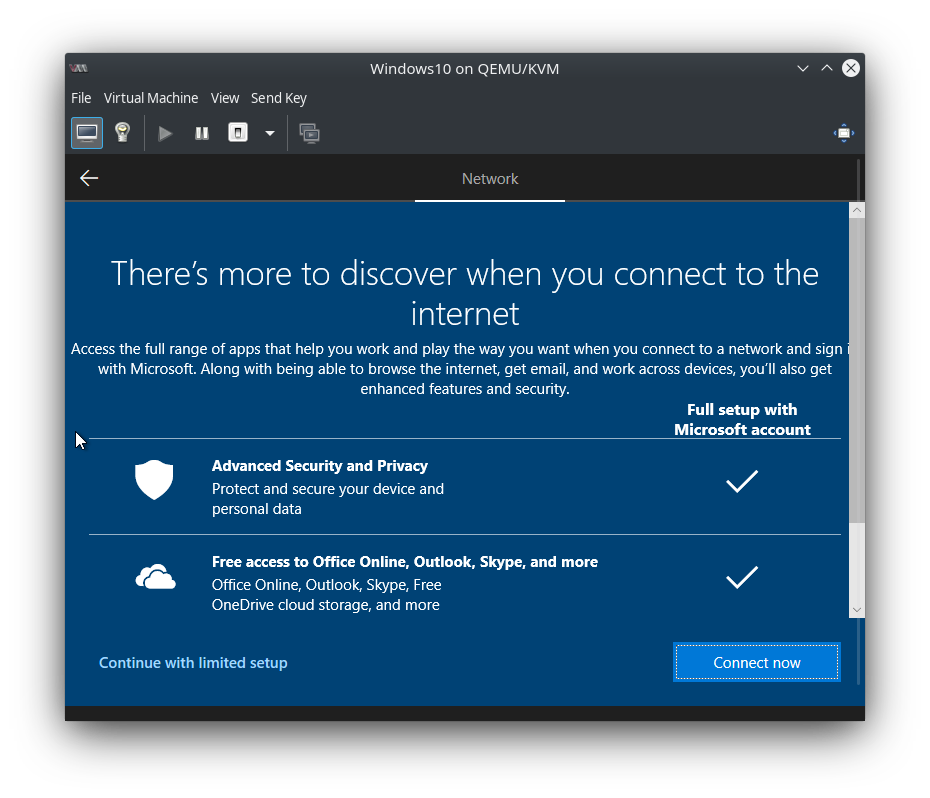Pause the virtual machine

pyautogui.click(x=202, y=133)
